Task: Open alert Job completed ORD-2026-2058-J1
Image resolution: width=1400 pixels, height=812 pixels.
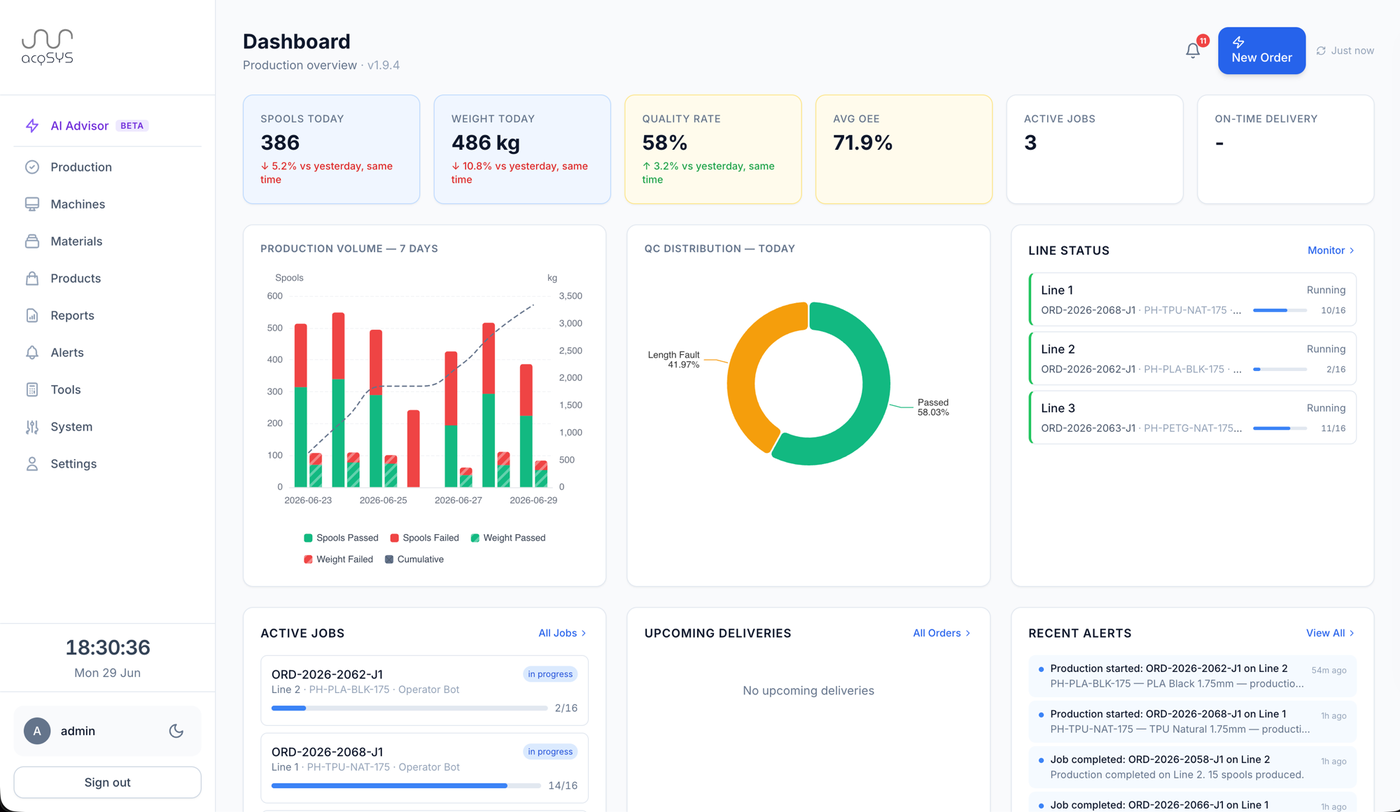Action: tap(1192, 768)
